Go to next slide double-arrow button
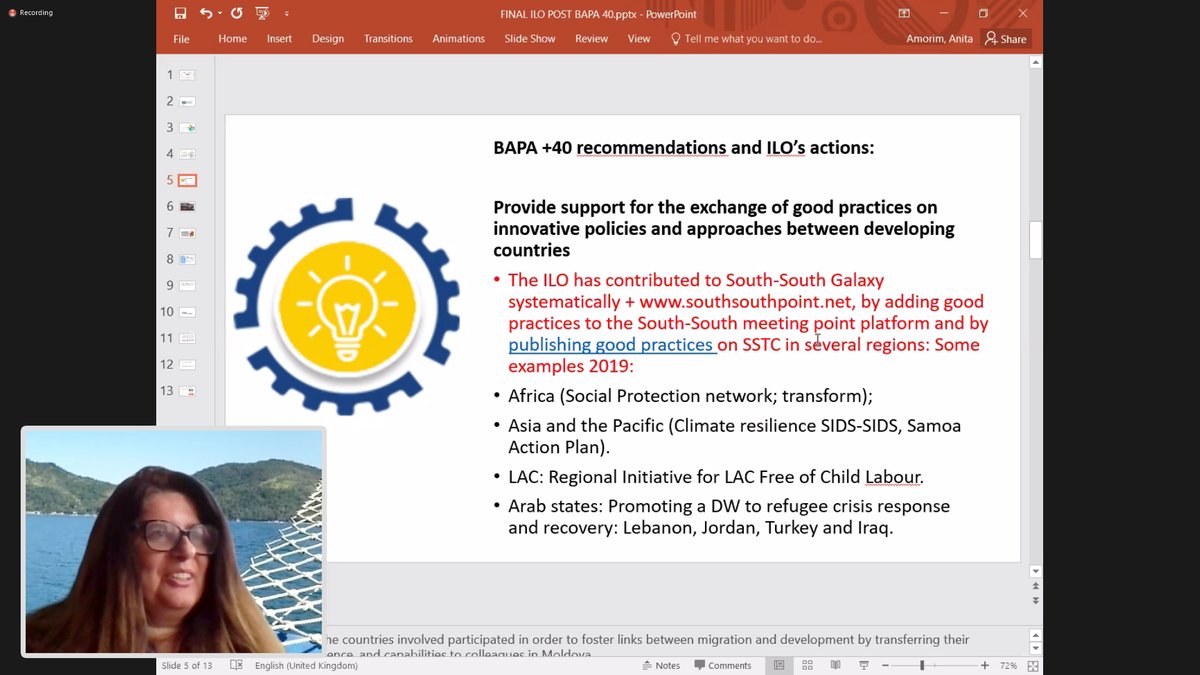1200x675 pixels. coord(1035,601)
